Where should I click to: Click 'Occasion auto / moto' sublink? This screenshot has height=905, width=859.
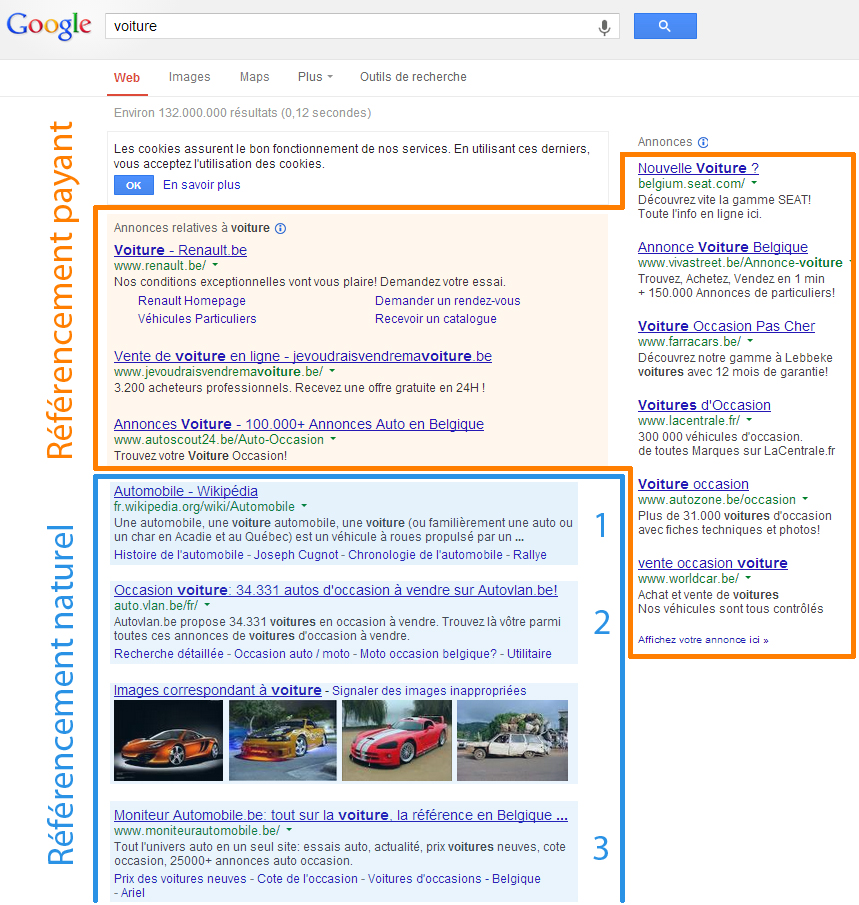point(292,654)
